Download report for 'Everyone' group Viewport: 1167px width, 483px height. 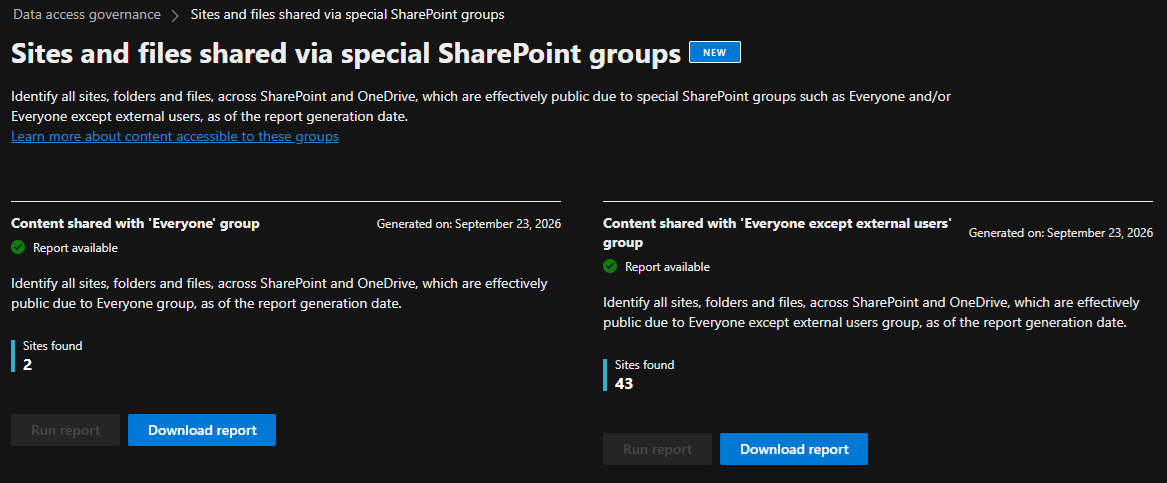click(x=202, y=430)
